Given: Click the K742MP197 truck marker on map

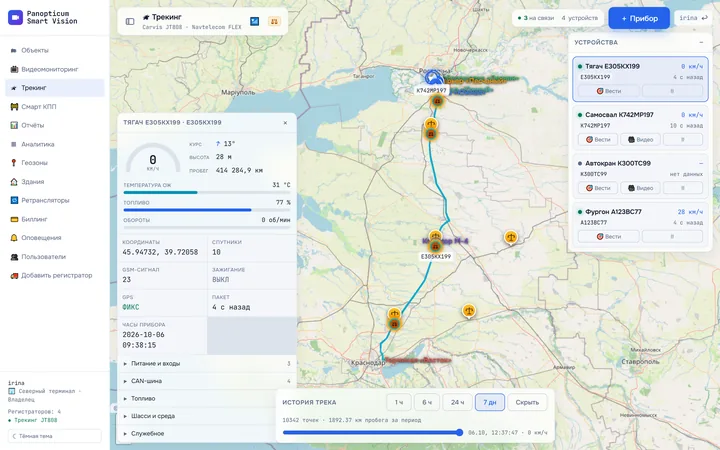Looking at the screenshot, I should tap(433, 79).
